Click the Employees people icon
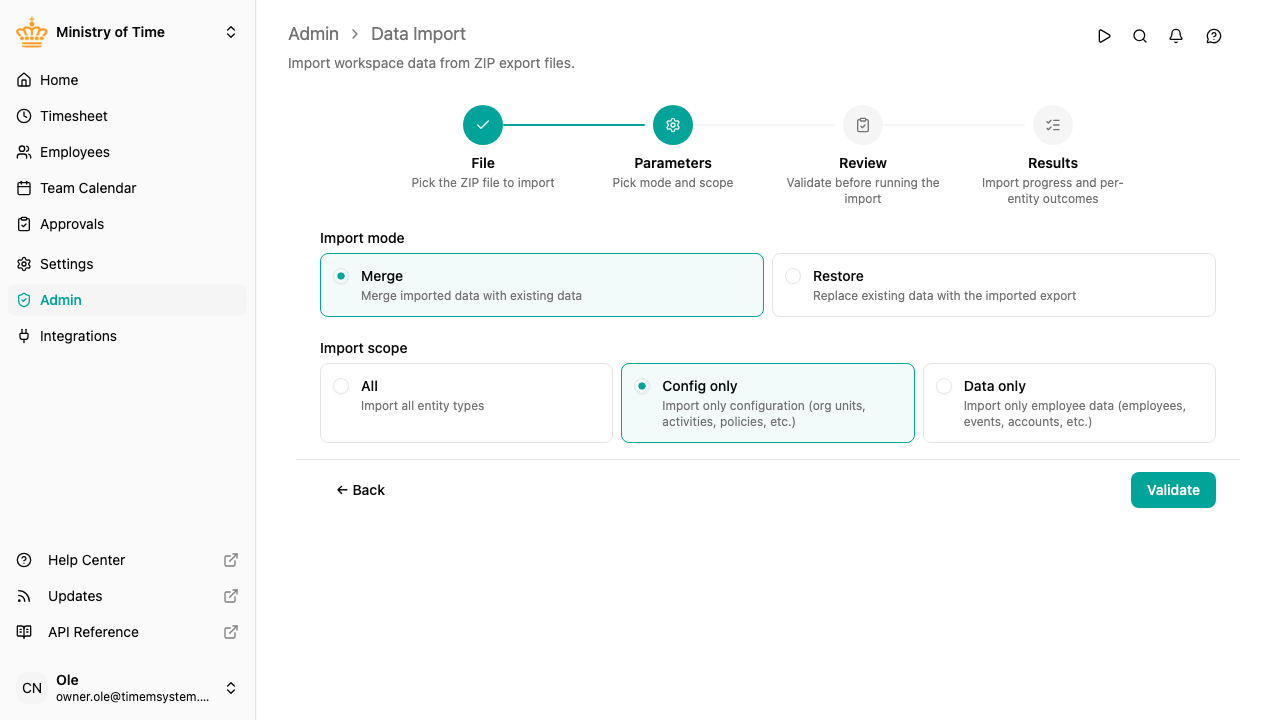The image size is (1280, 720). [x=24, y=152]
